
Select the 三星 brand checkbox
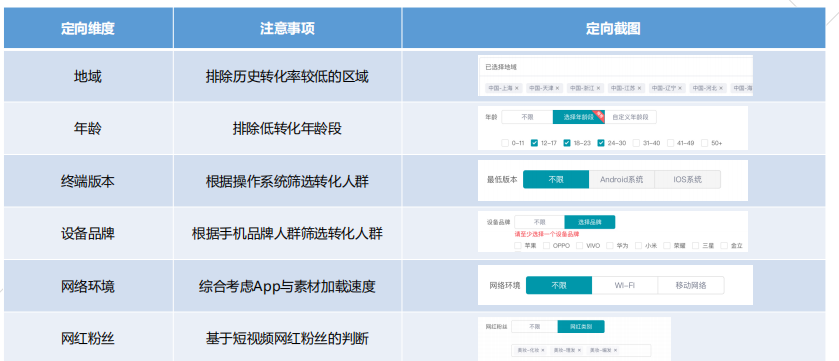click(695, 246)
